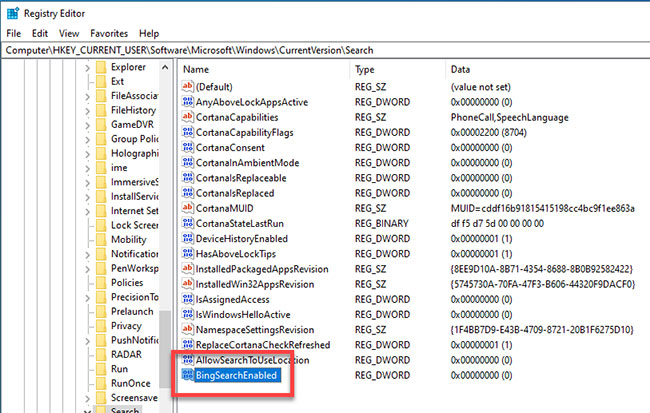
Task: Click the (value not set) data cell
Action: coord(480,87)
